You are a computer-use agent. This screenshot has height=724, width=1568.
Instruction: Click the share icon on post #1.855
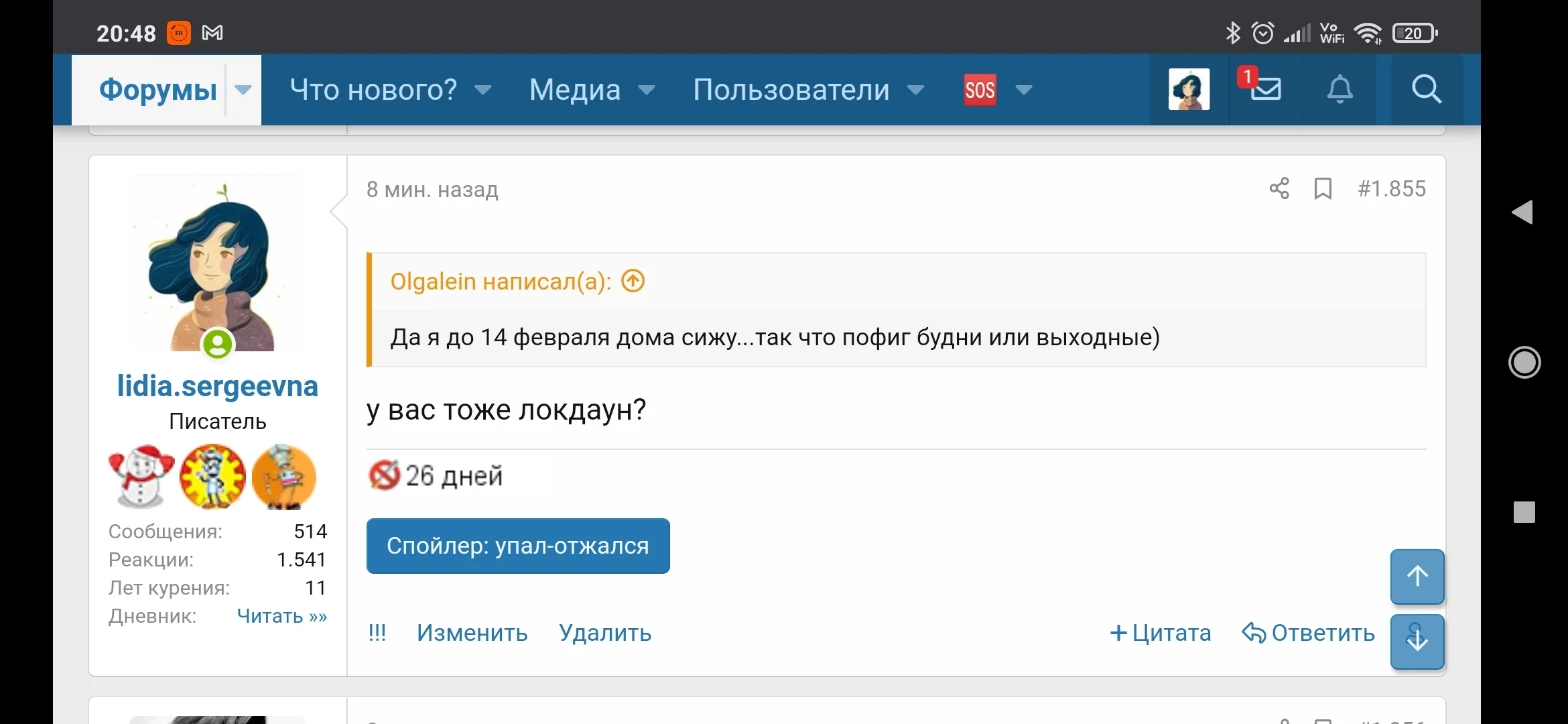pos(1279,188)
